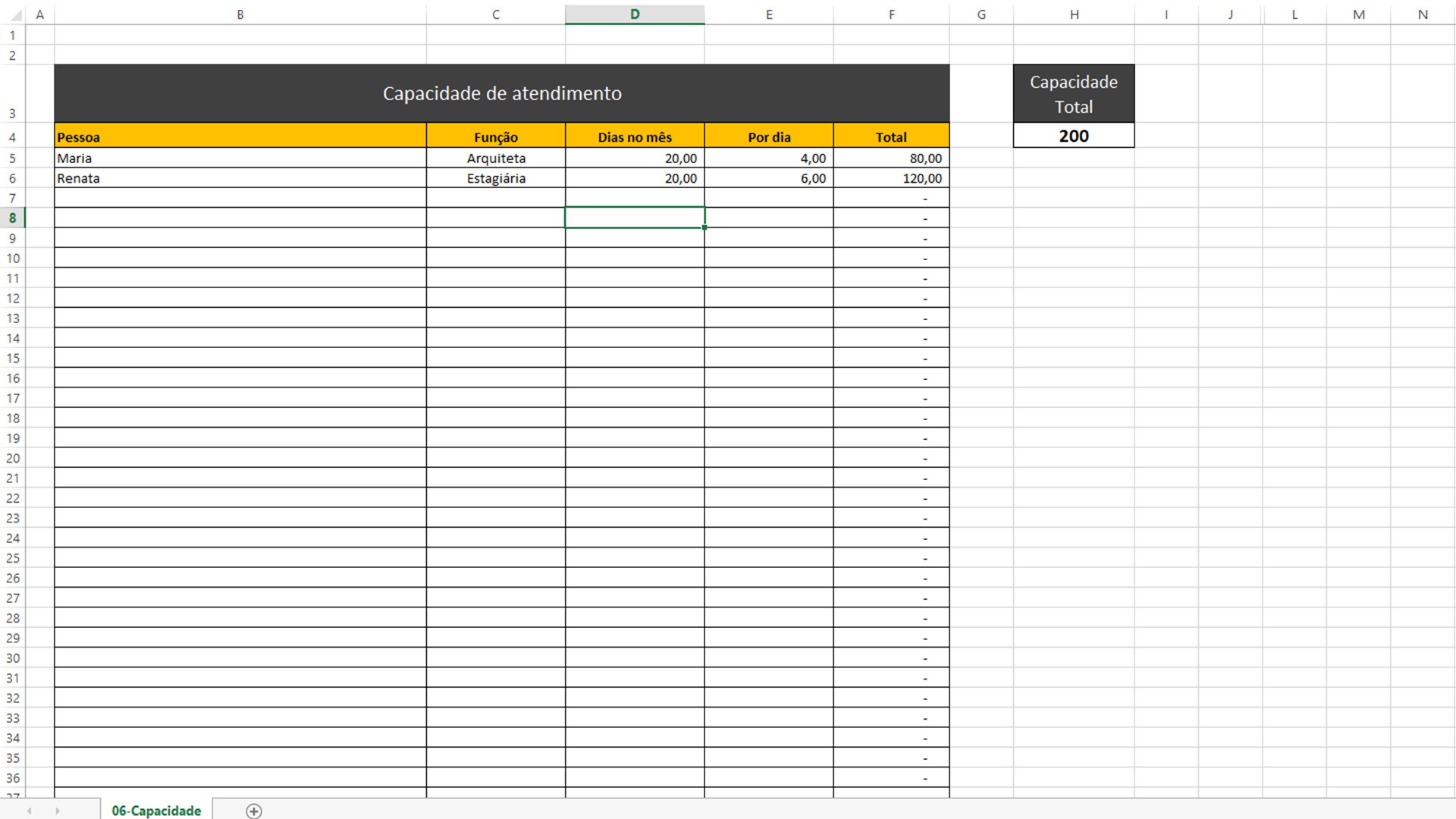This screenshot has width=1456, height=819.
Task: Select row 20 header
Action: 13,458
